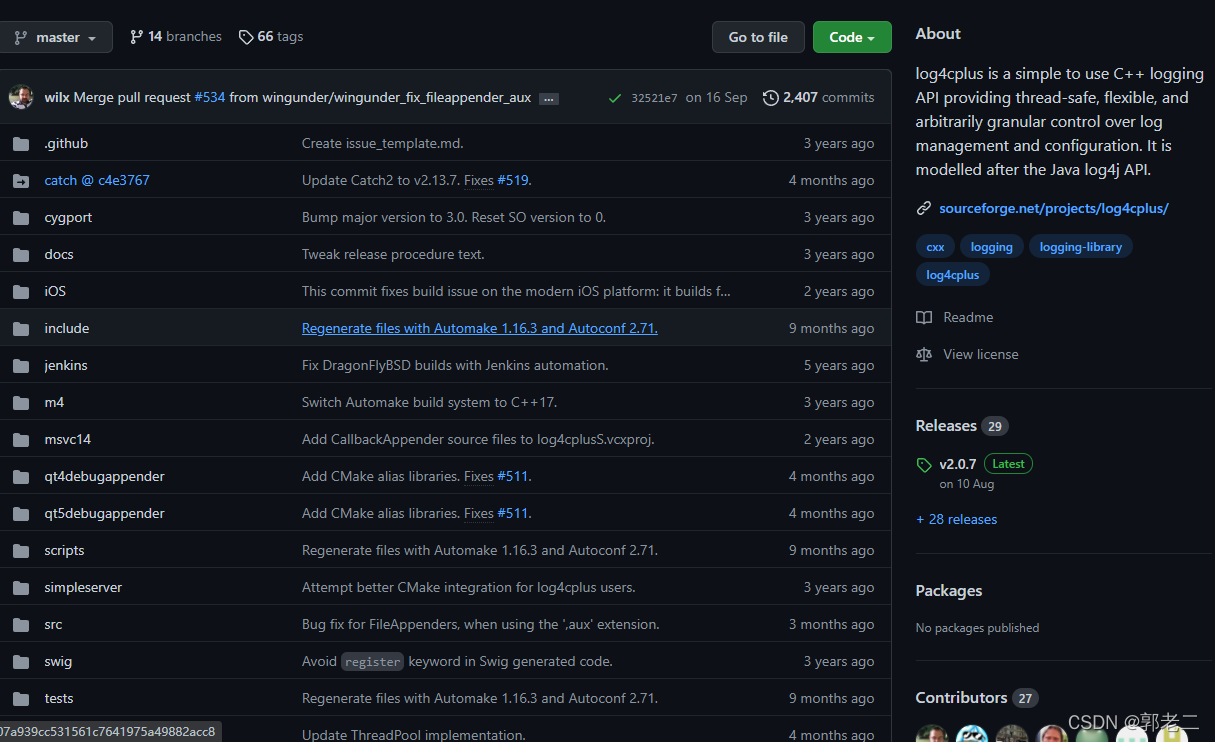Open the src directory name
Image resolution: width=1215 pixels, height=742 pixels.
pos(53,625)
